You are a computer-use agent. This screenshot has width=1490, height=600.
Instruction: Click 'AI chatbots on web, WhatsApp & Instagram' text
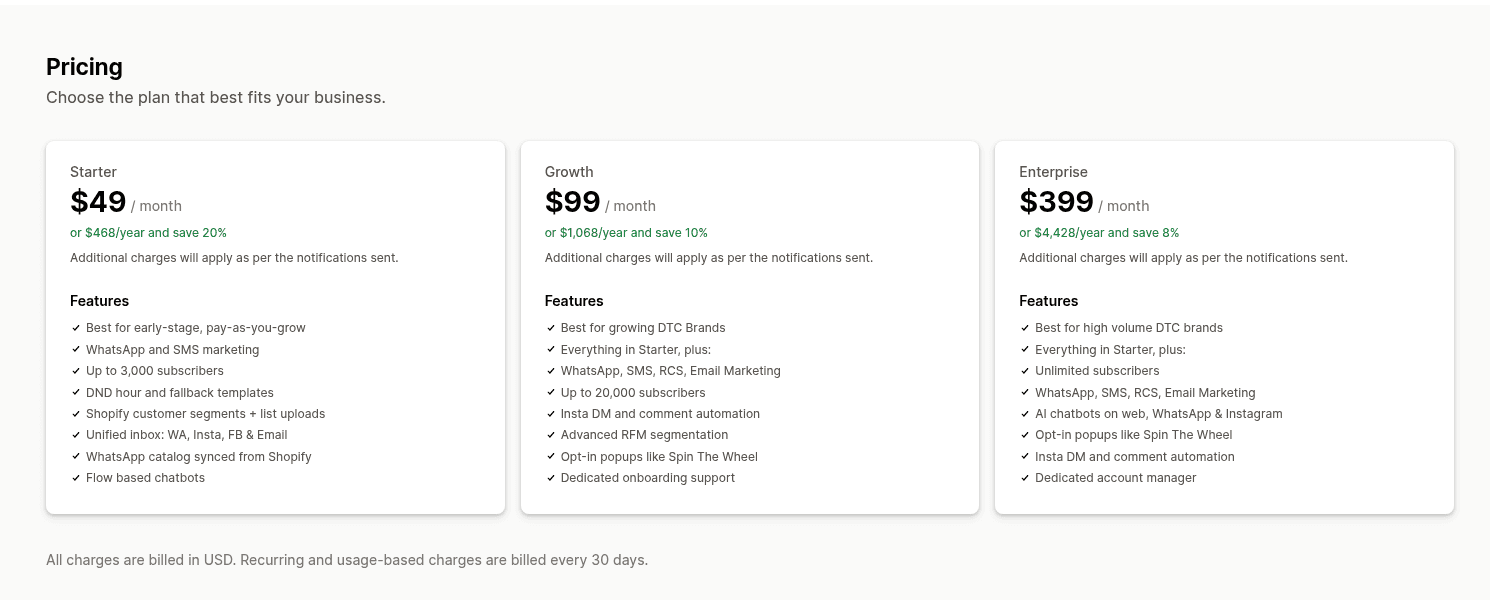[x=1159, y=414]
